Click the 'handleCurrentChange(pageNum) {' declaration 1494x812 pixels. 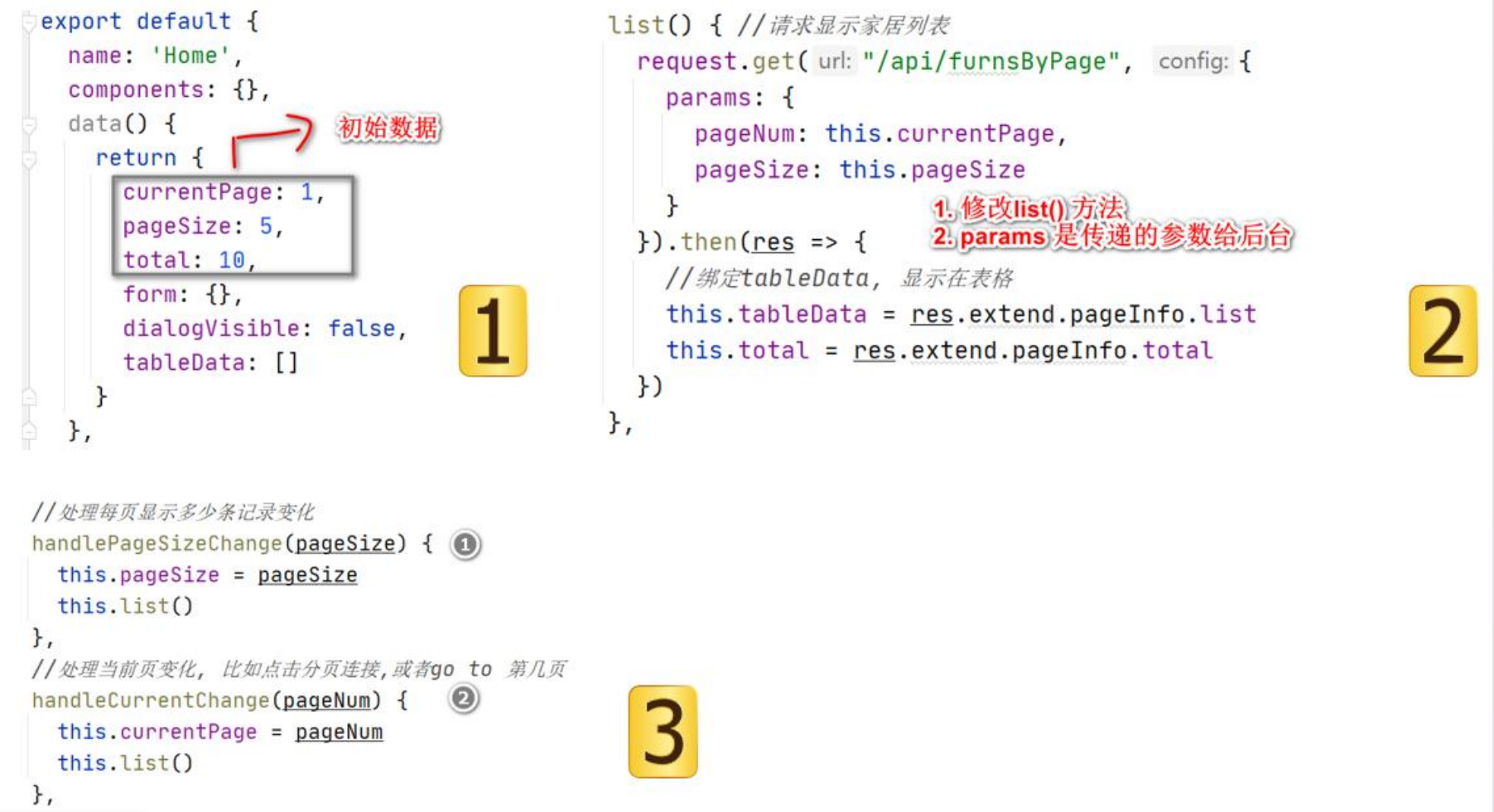click(x=220, y=700)
